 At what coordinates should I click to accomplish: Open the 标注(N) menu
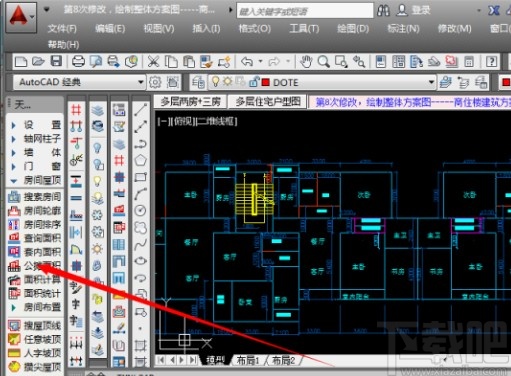[403, 29]
